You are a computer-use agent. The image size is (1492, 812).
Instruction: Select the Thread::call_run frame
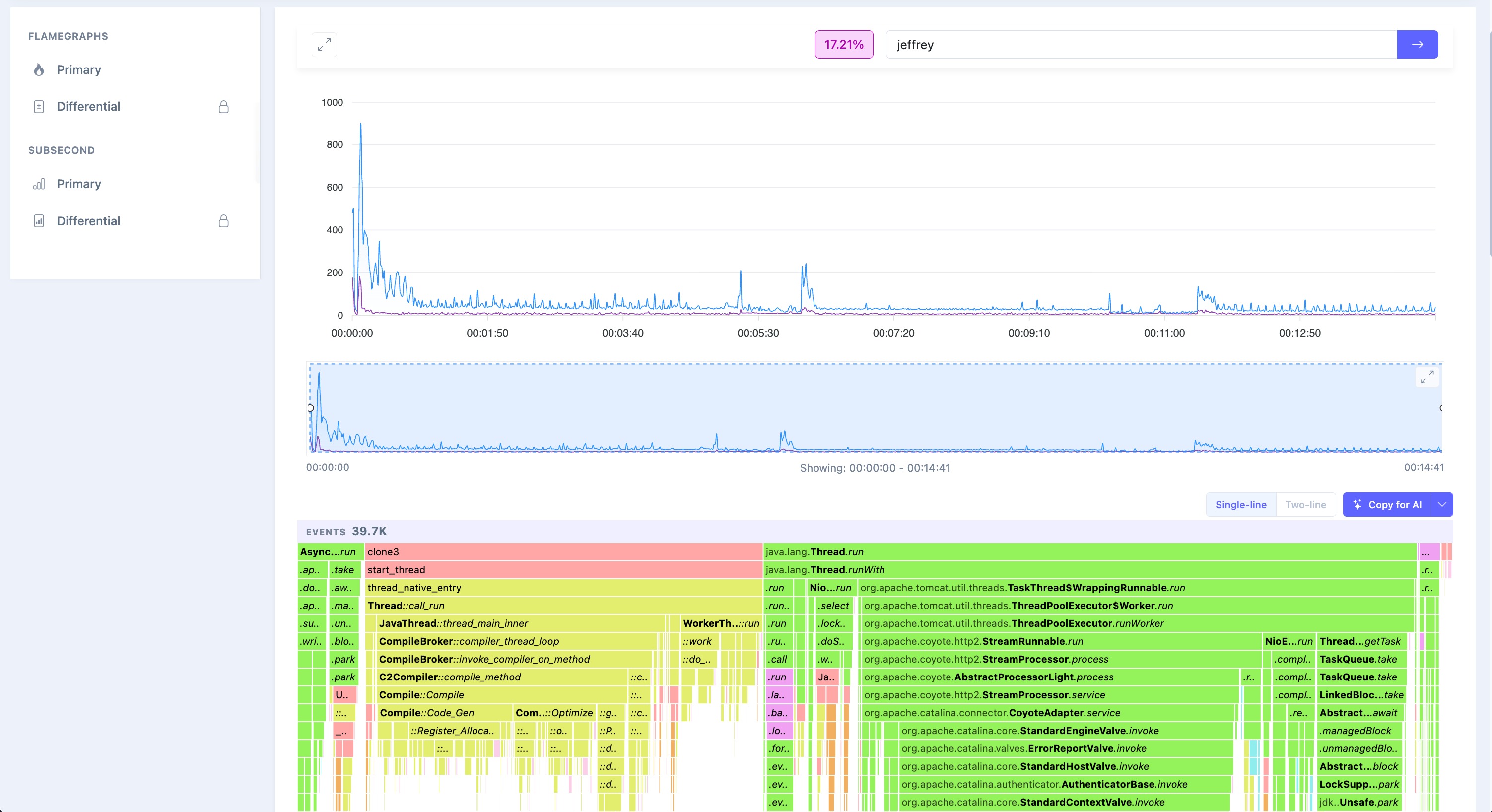pos(563,606)
